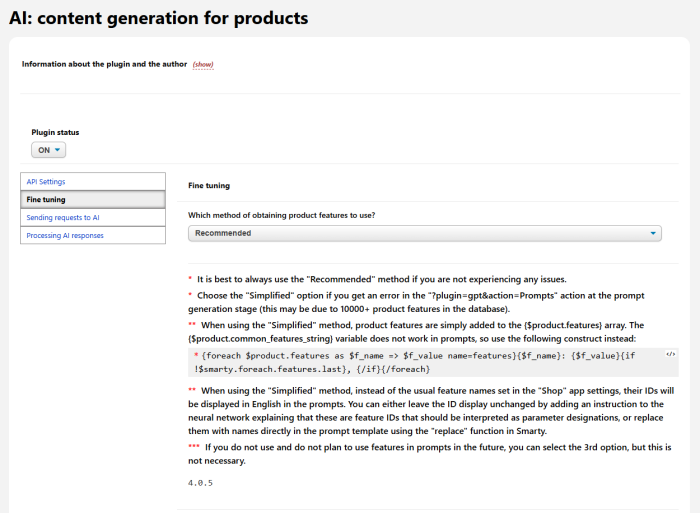
Task: Expand the product features method dropdown
Action: [x=425, y=233]
